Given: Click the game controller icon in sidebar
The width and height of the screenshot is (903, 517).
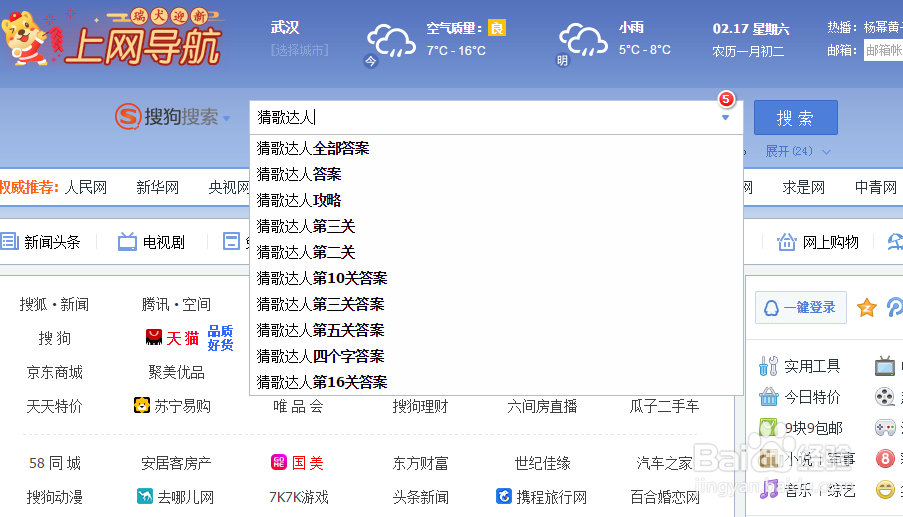Looking at the screenshot, I should [x=885, y=428].
